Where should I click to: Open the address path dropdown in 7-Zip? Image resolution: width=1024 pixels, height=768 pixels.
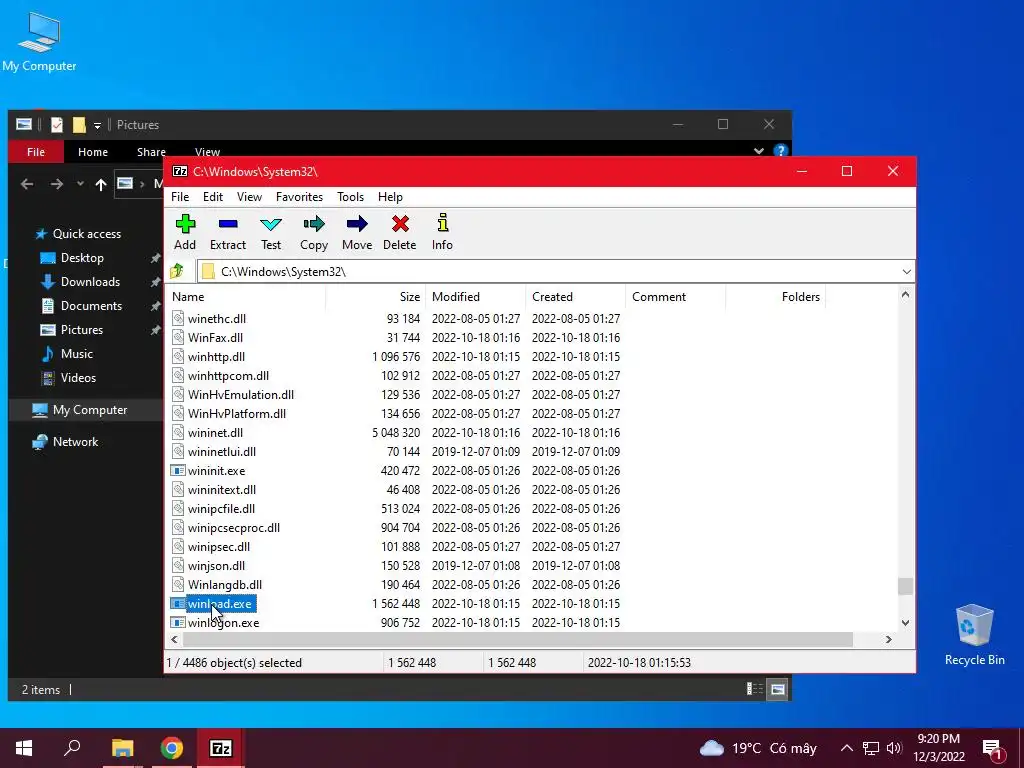tap(906, 272)
